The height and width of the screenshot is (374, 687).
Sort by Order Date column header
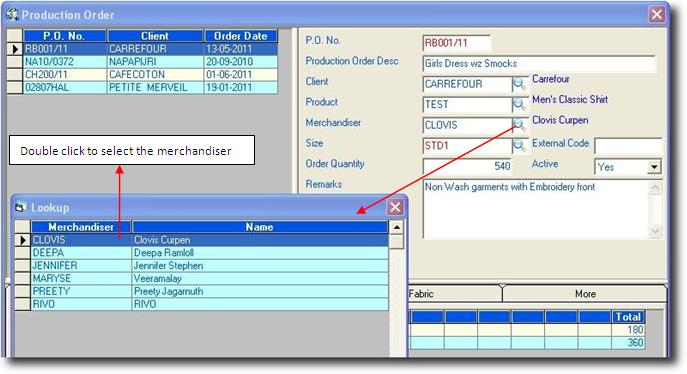coord(241,36)
